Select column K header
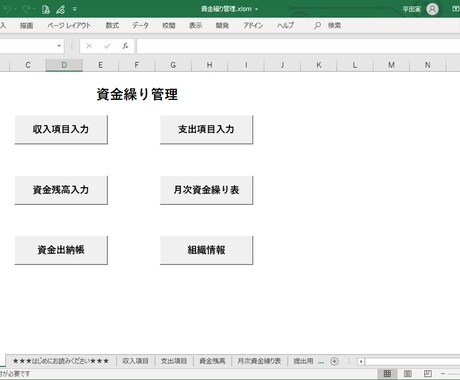The image size is (460, 380). (x=319, y=65)
